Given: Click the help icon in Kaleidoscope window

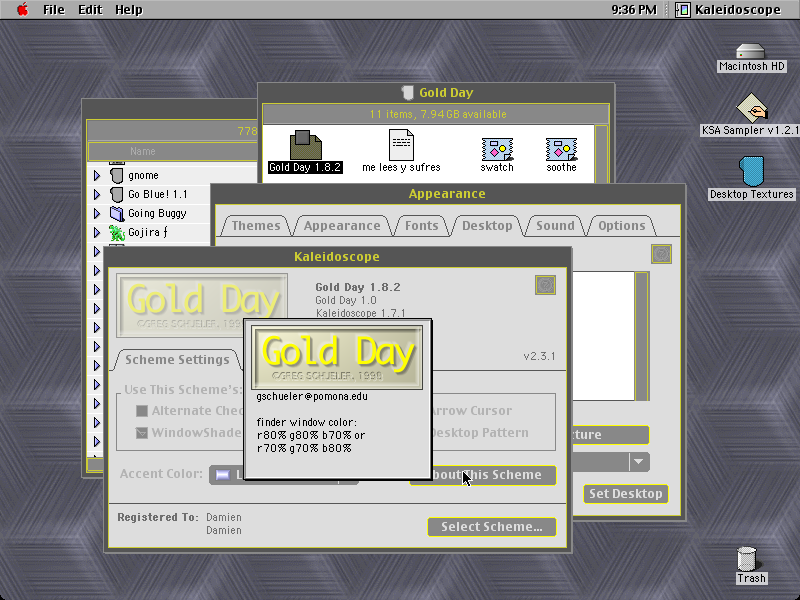Looking at the screenshot, I should tap(545, 285).
